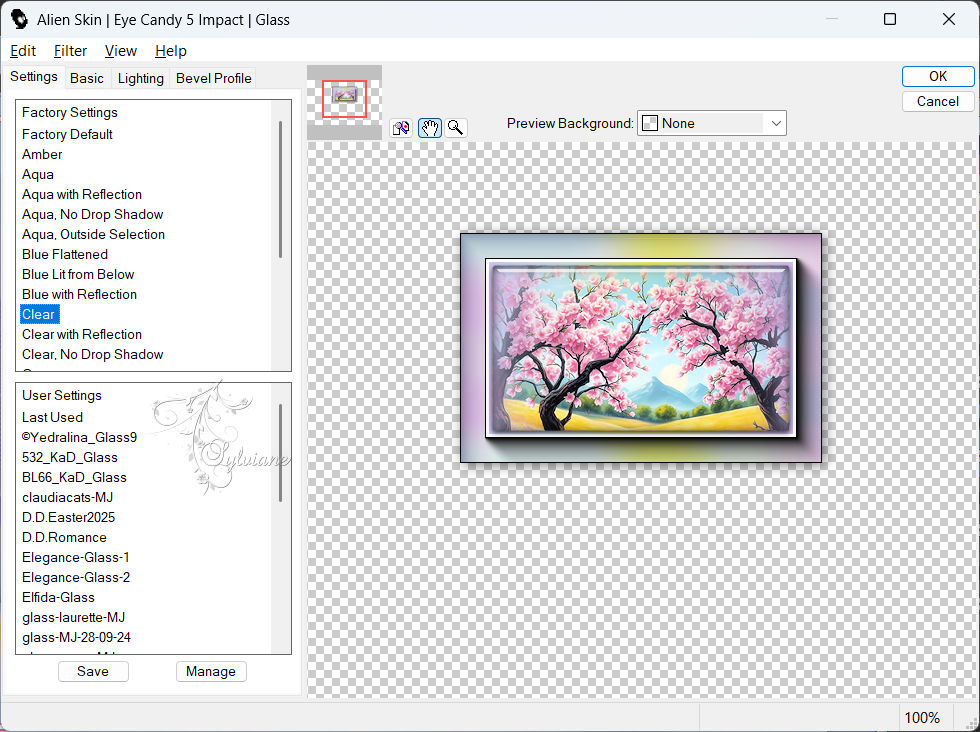The height and width of the screenshot is (732, 980).
Task: Switch to the Bevel Profile tab
Action: pos(214,78)
